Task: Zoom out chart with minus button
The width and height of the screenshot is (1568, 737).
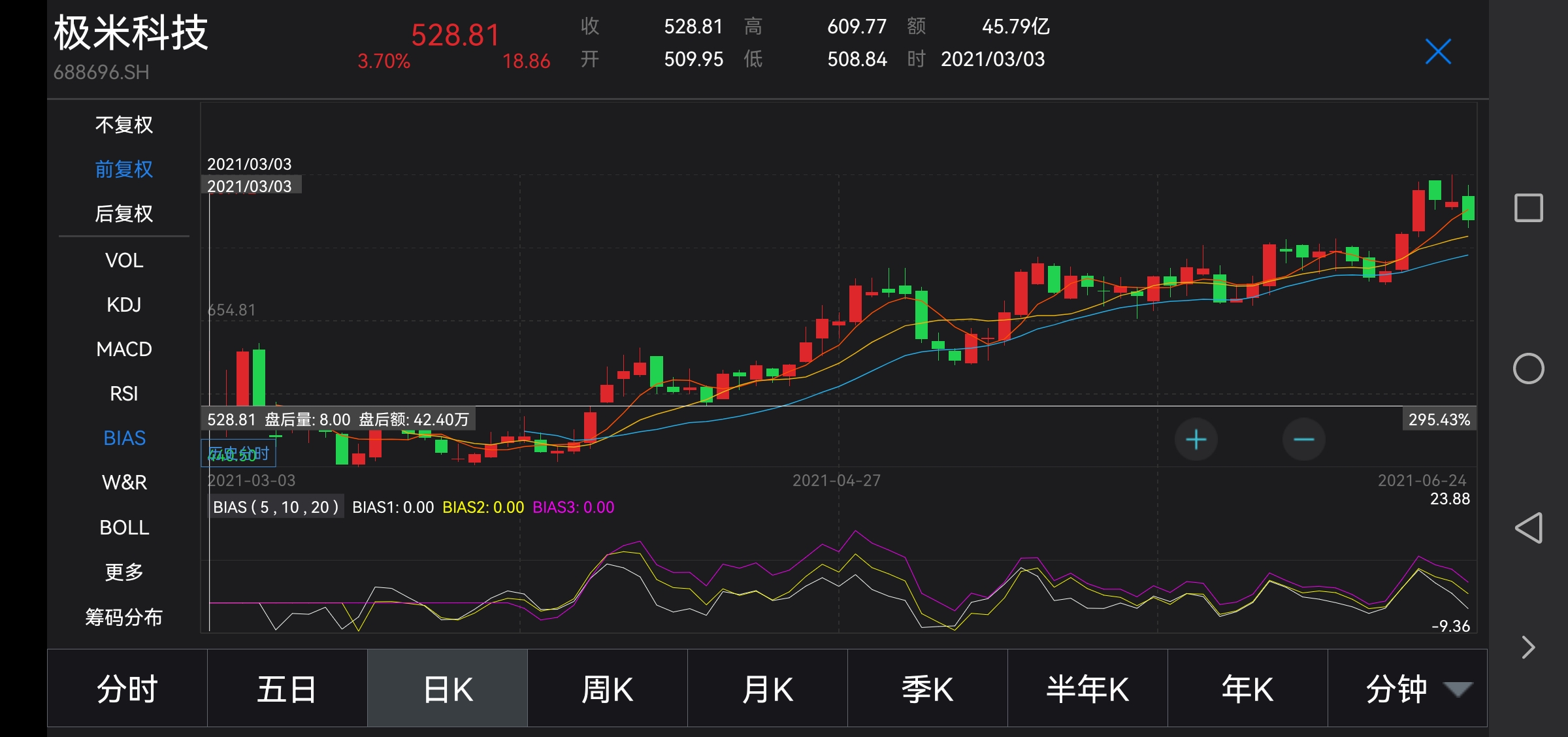Action: click(1303, 440)
